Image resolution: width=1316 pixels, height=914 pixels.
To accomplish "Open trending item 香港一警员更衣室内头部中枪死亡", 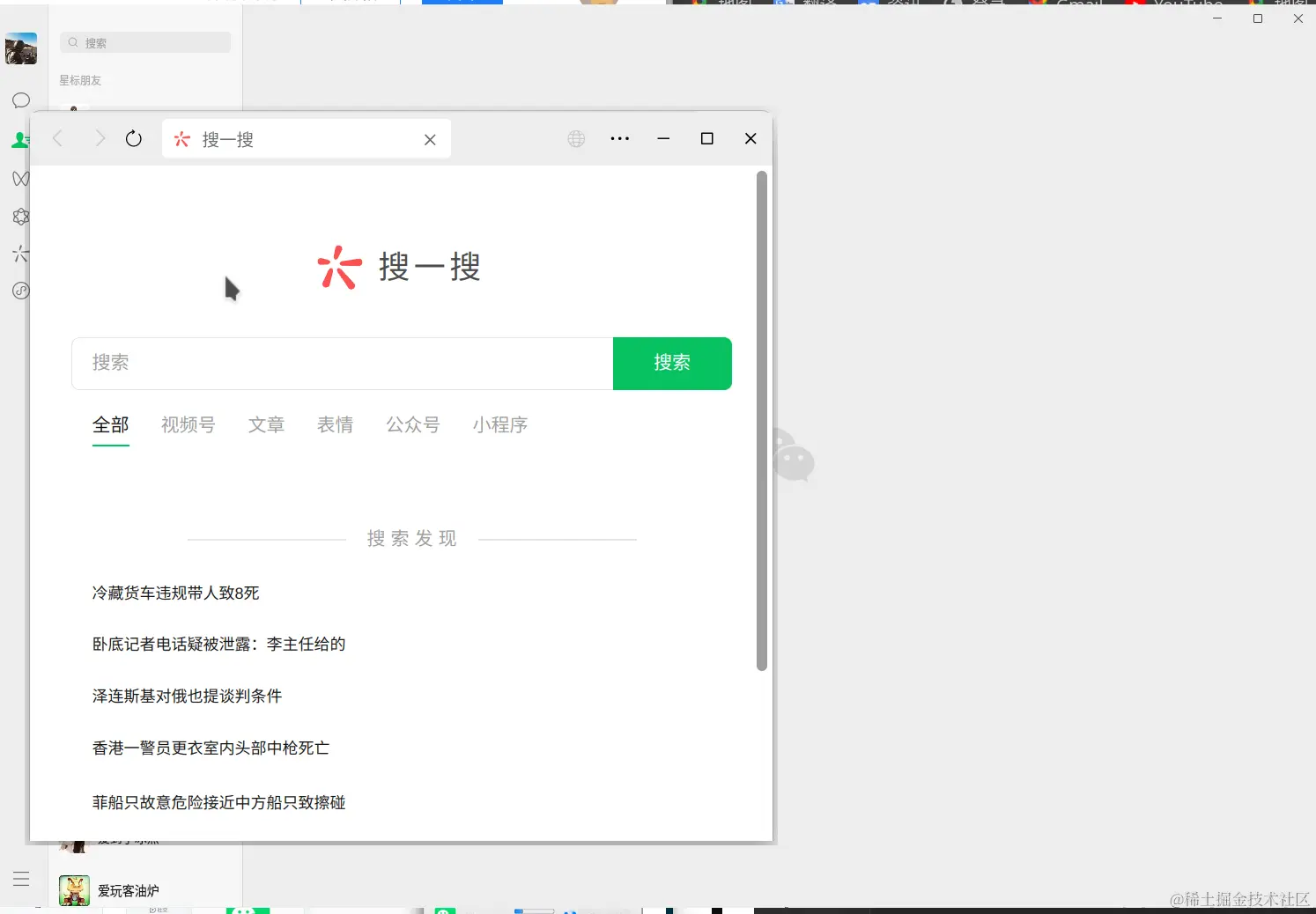I will pos(211,748).
